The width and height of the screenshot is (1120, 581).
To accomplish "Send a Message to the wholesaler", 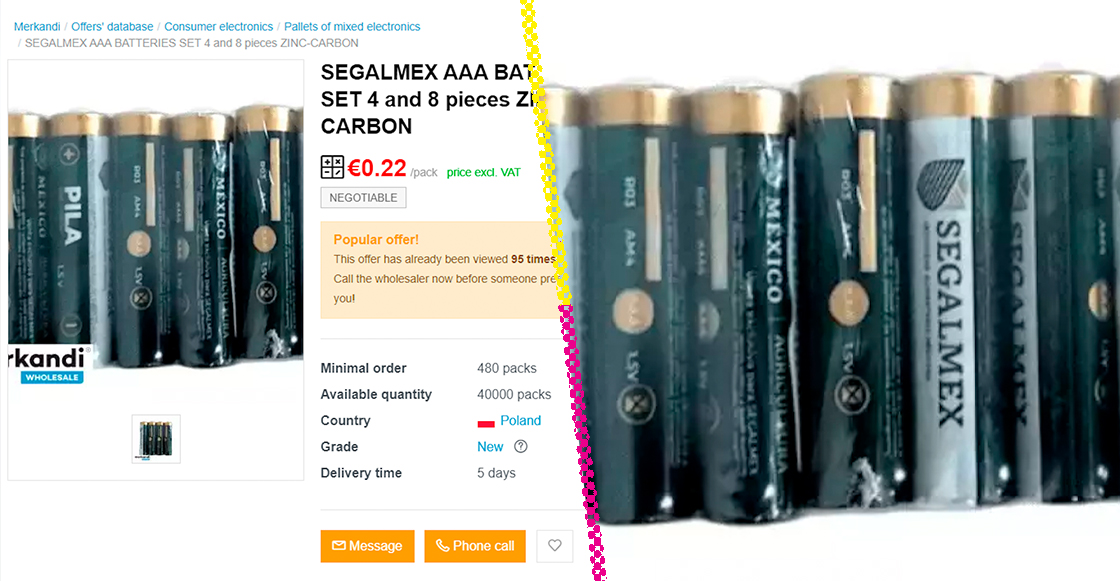I will click(x=367, y=546).
